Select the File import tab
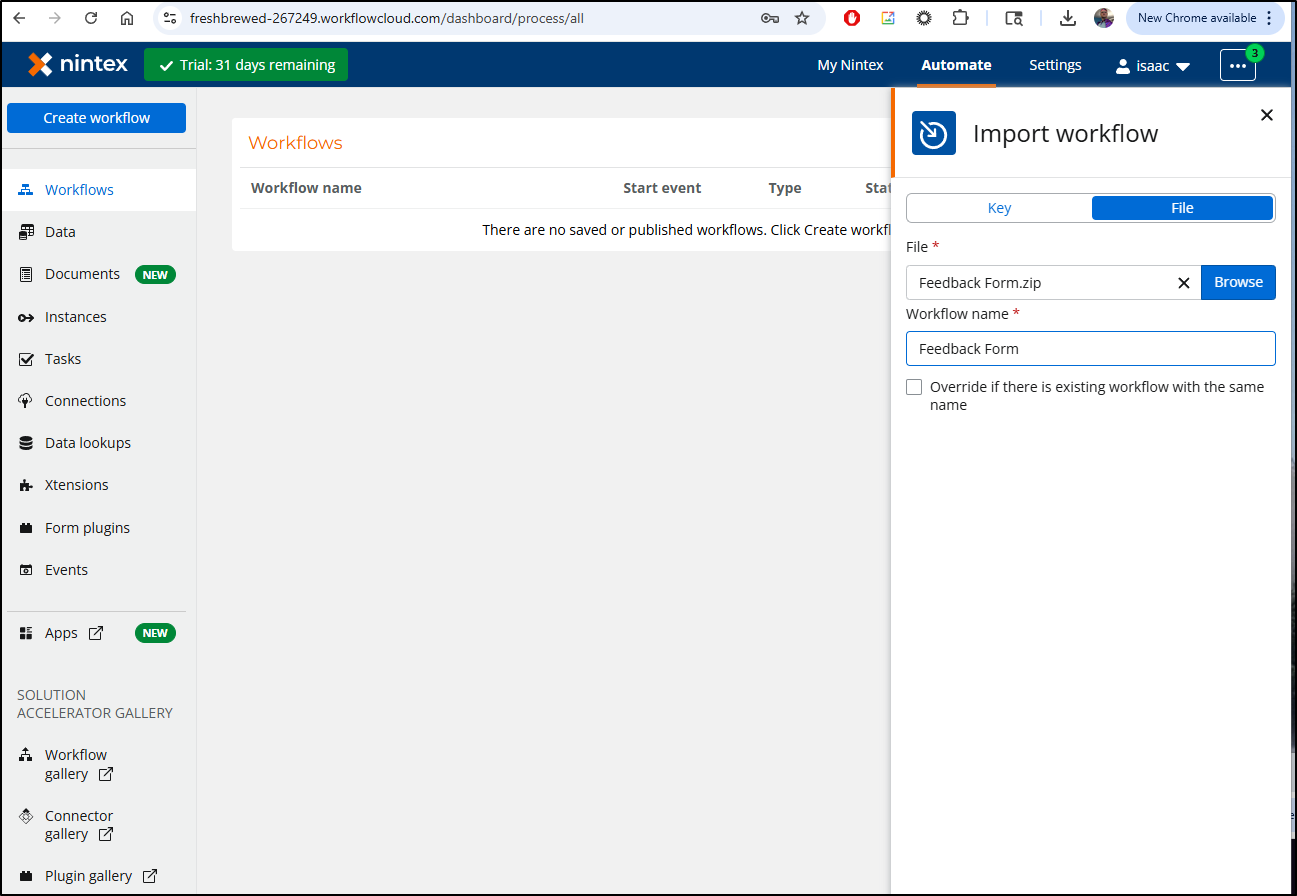This screenshot has width=1297, height=896. point(1182,208)
